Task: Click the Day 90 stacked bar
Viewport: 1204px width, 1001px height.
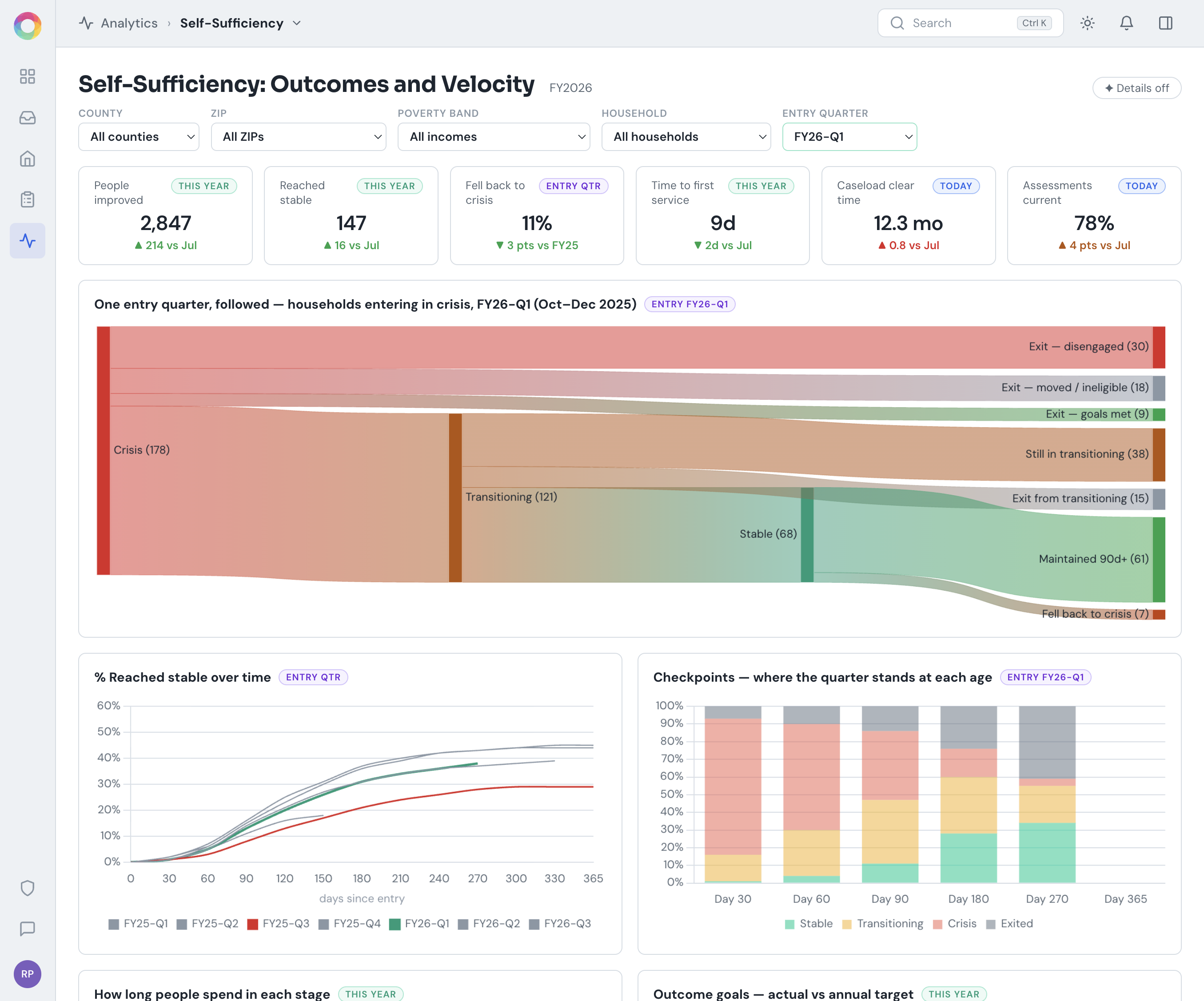Action: point(890,794)
